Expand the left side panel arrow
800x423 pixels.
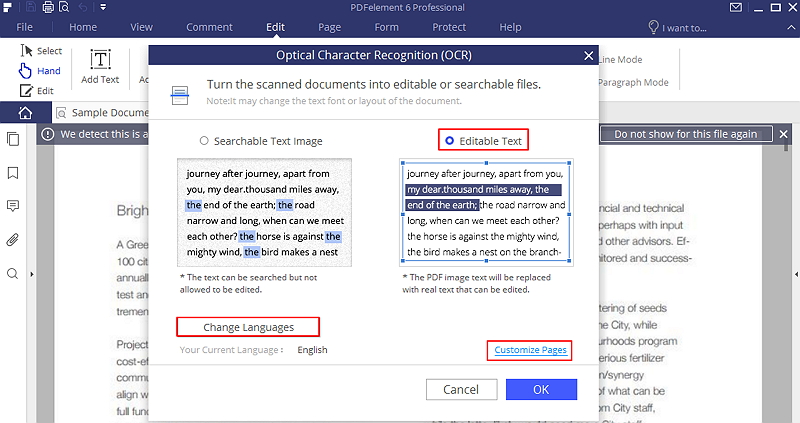click(x=32, y=275)
